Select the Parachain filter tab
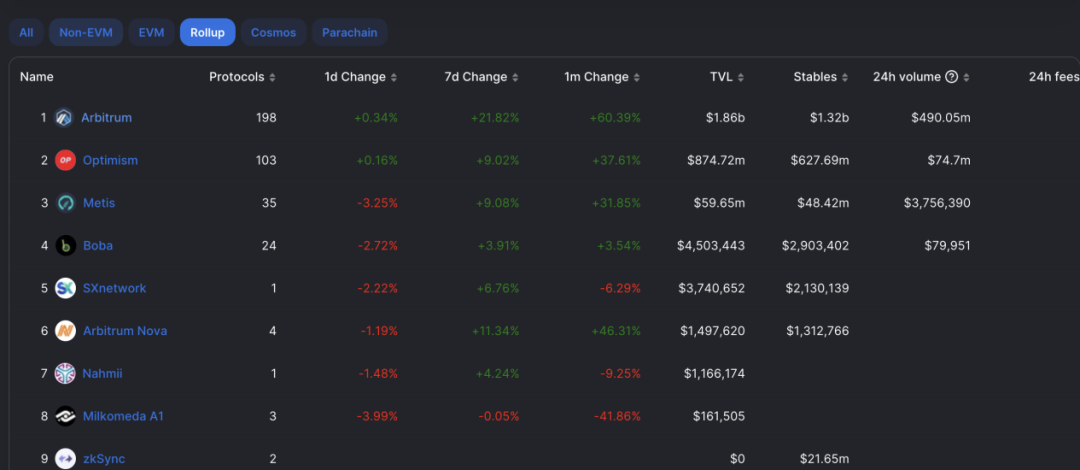 pyautogui.click(x=350, y=32)
